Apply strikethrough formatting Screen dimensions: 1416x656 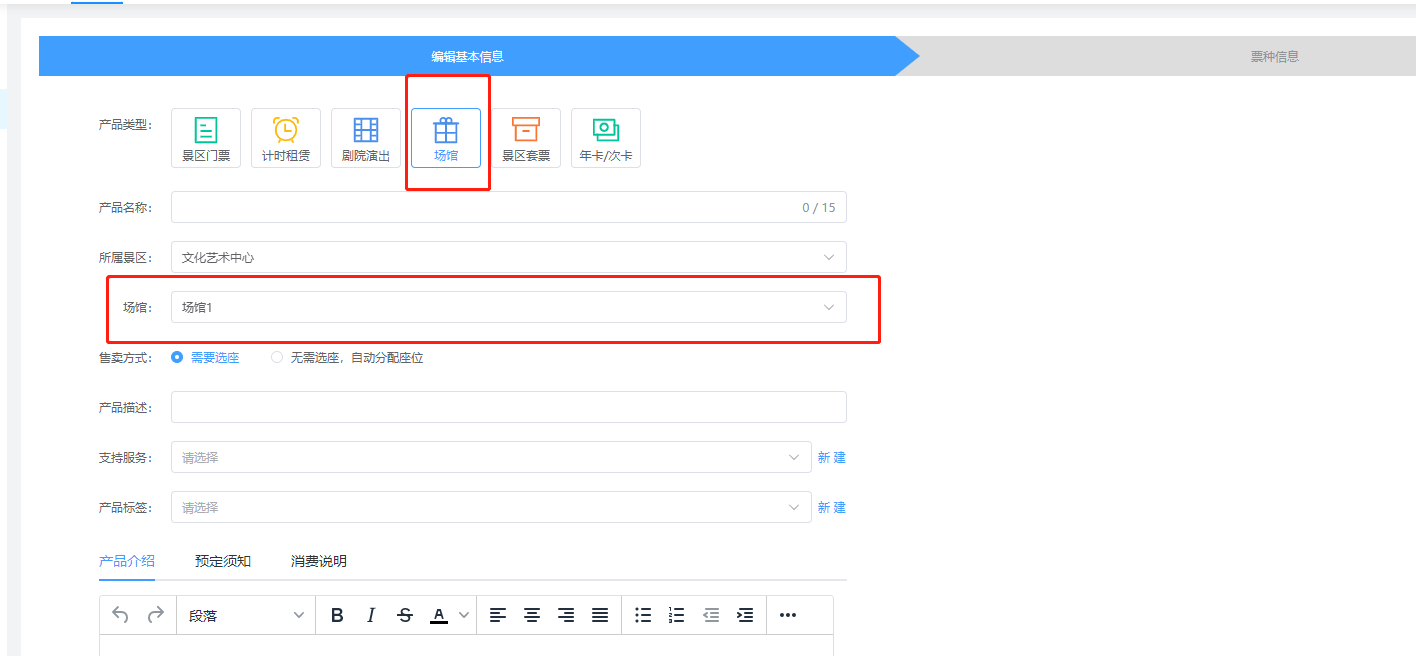tap(405, 615)
